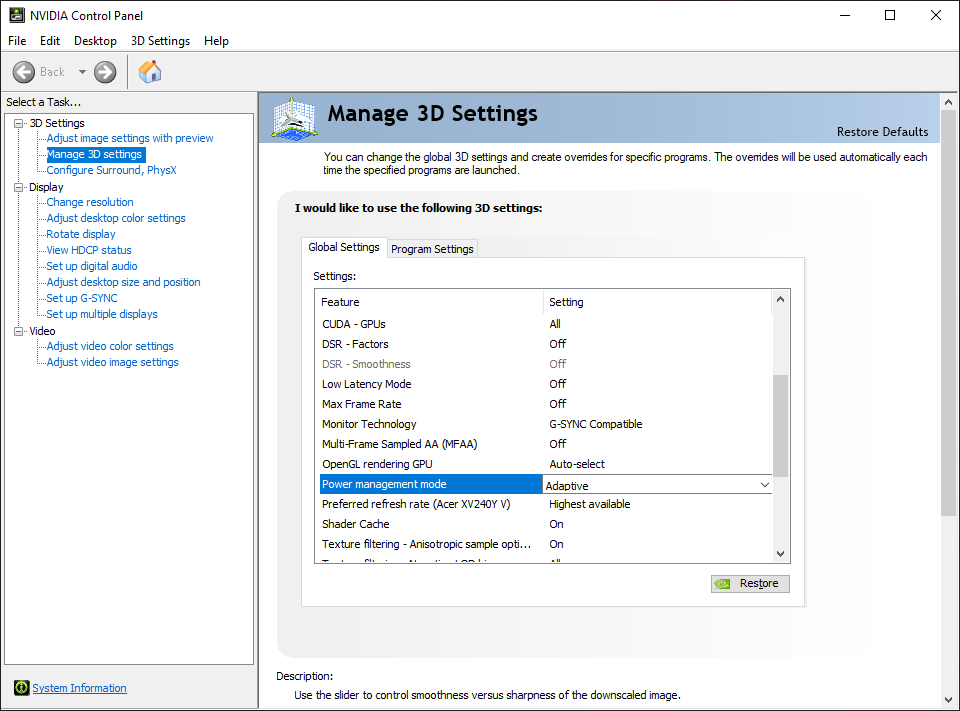Click the Forward arrow icon
This screenshot has width=960, height=711.
pos(105,72)
